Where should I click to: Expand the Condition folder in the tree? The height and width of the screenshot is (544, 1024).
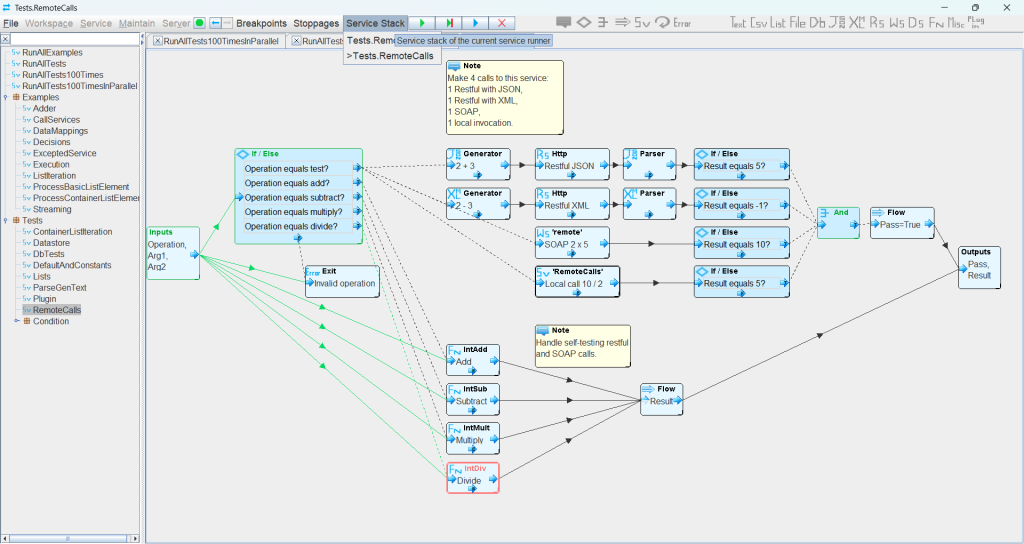(17, 321)
